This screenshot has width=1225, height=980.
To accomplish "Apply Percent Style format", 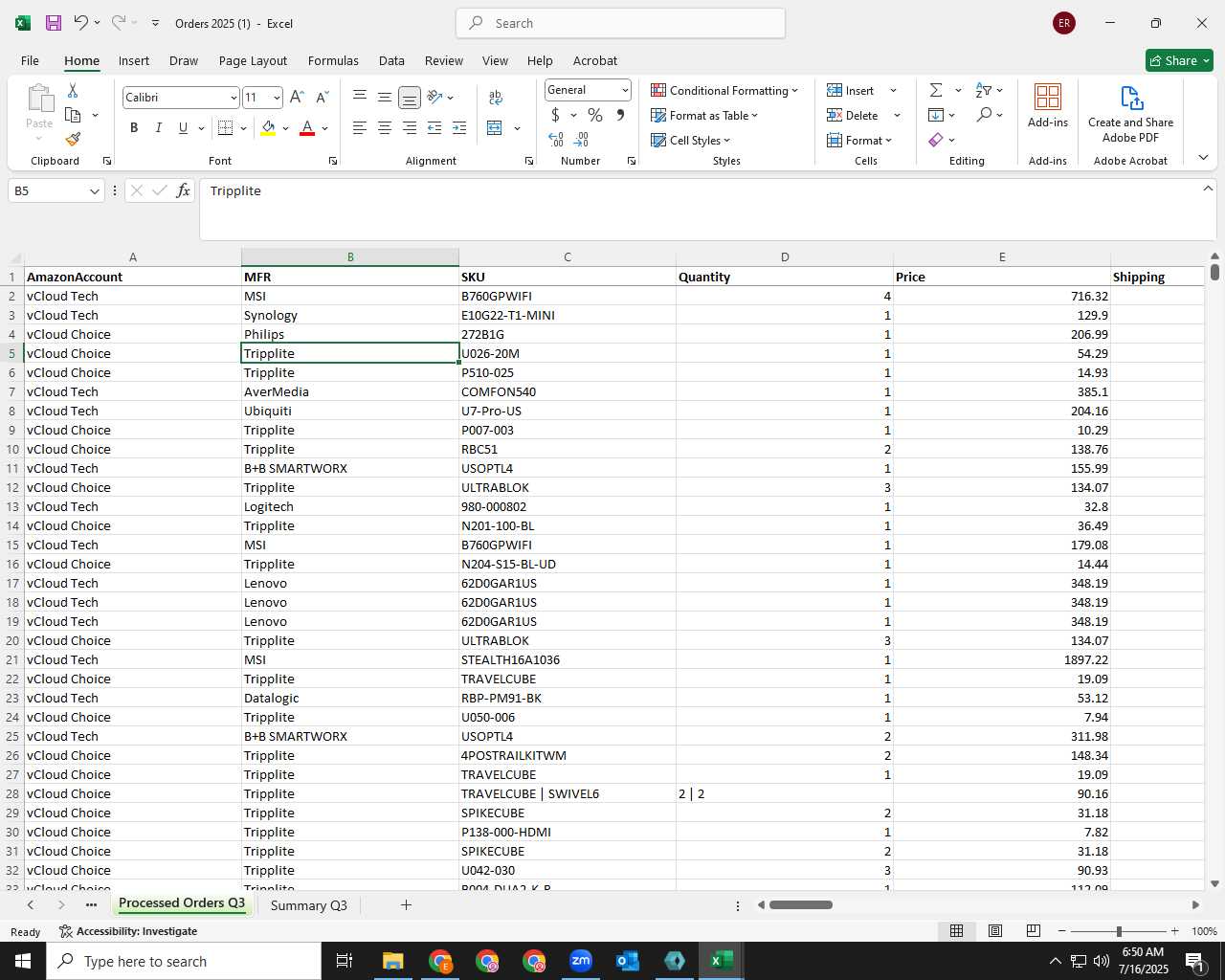I will 595,115.
